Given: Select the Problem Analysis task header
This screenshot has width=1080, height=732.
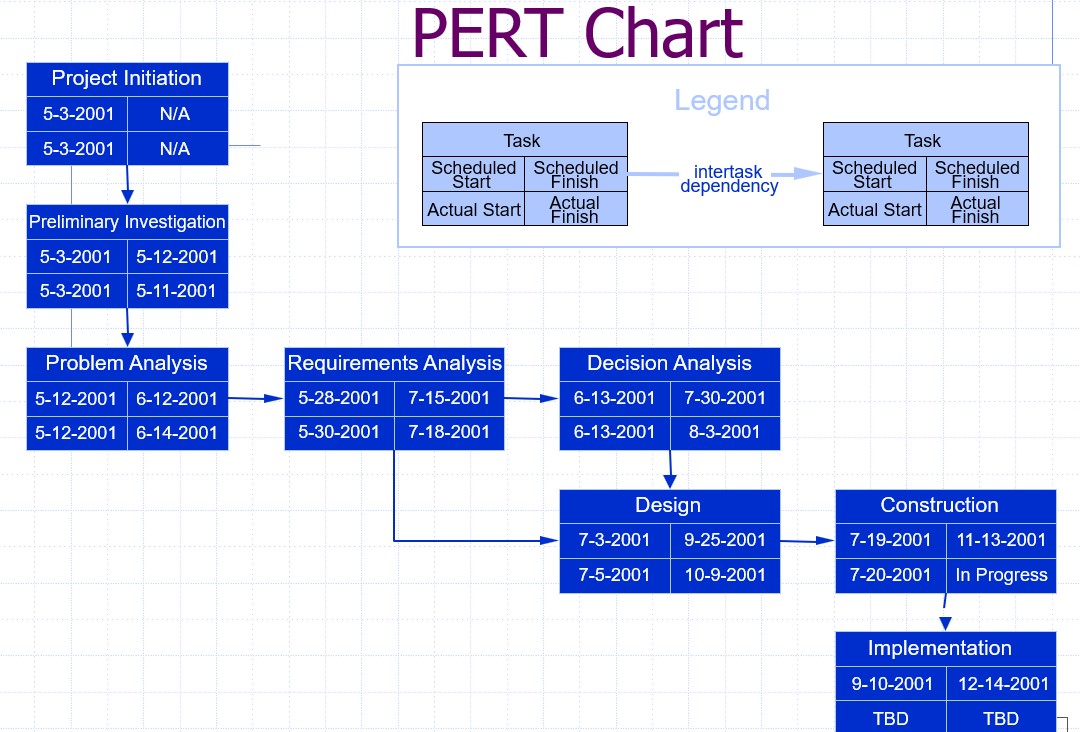Looking at the screenshot, I should pos(127,364).
